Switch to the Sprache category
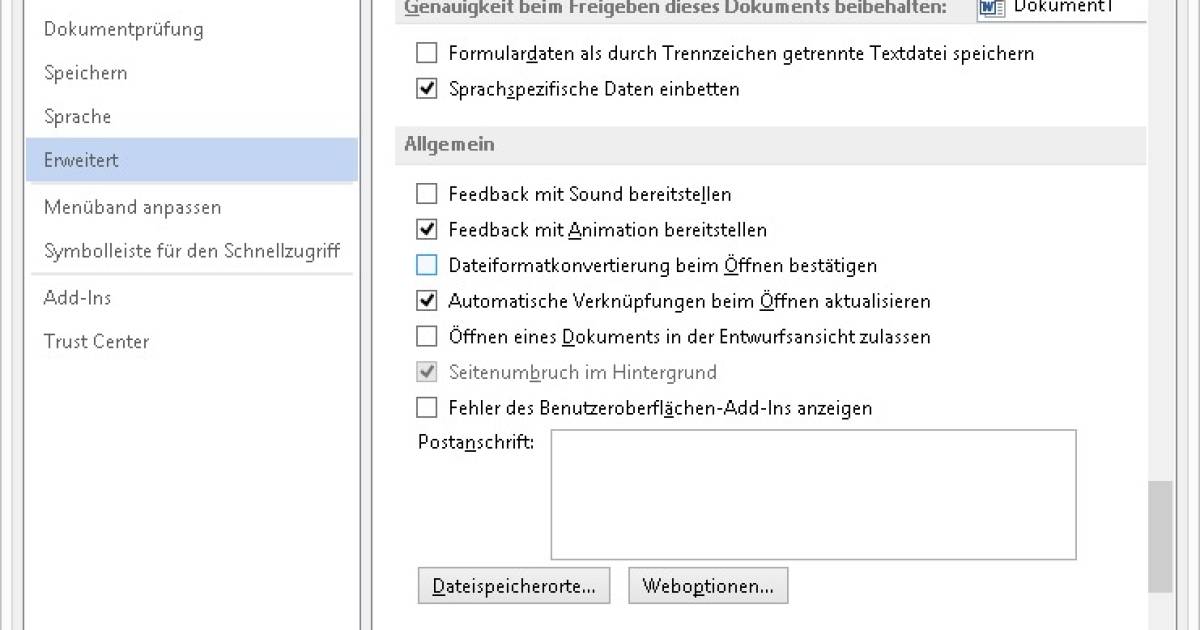Screen dimensions: 1200x630 tap(77, 117)
